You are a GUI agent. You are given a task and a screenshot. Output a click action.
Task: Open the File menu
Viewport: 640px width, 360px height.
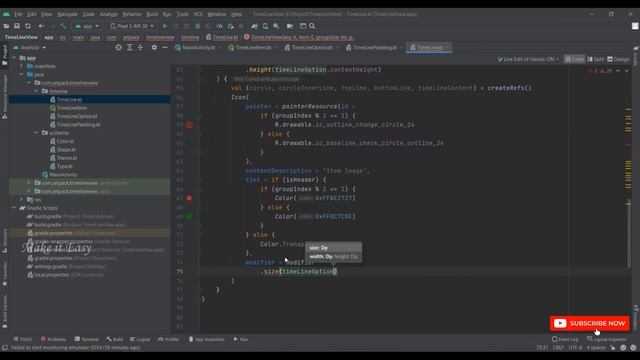point(18,14)
